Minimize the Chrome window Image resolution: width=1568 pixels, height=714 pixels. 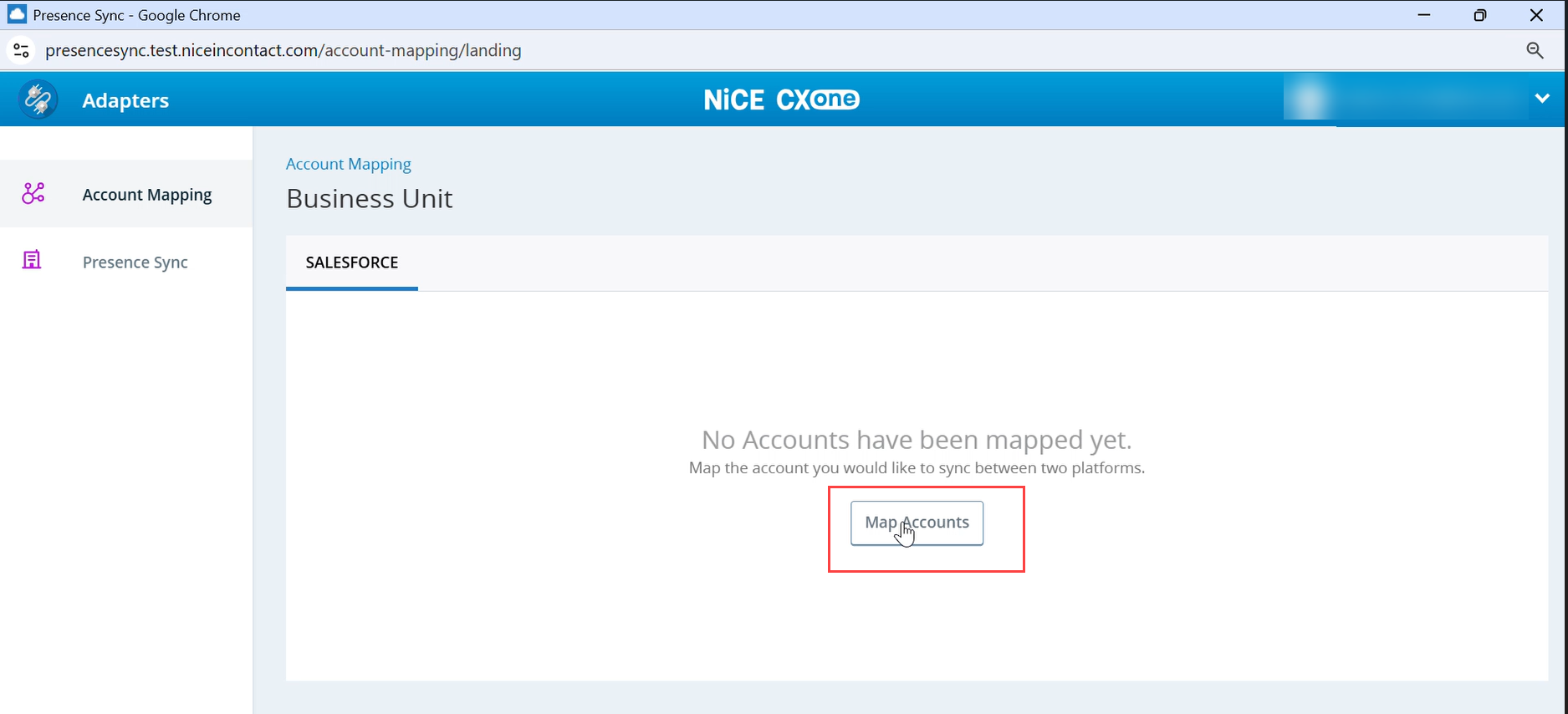click(x=1424, y=15)
